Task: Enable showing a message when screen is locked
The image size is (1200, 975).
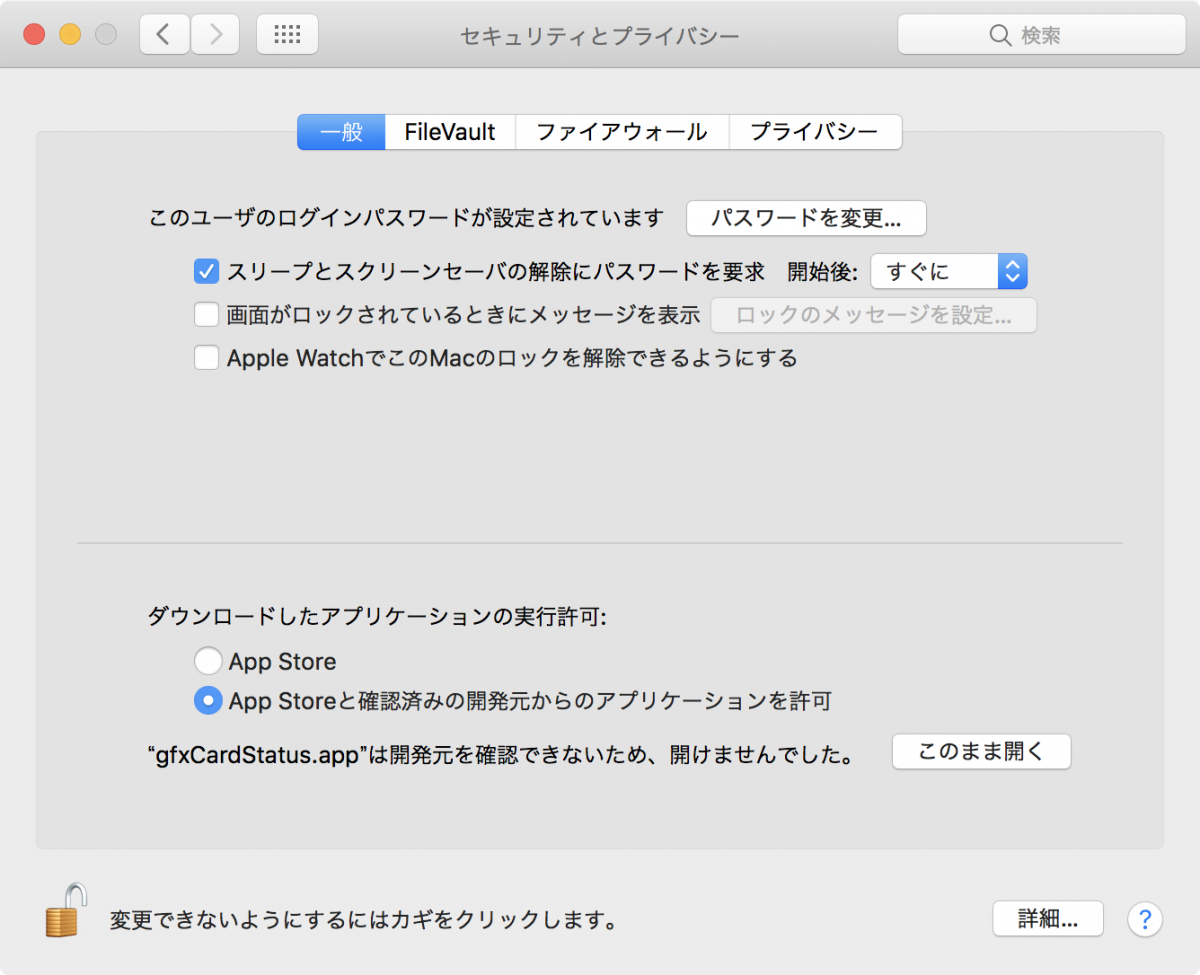Action: pos(206,314)
